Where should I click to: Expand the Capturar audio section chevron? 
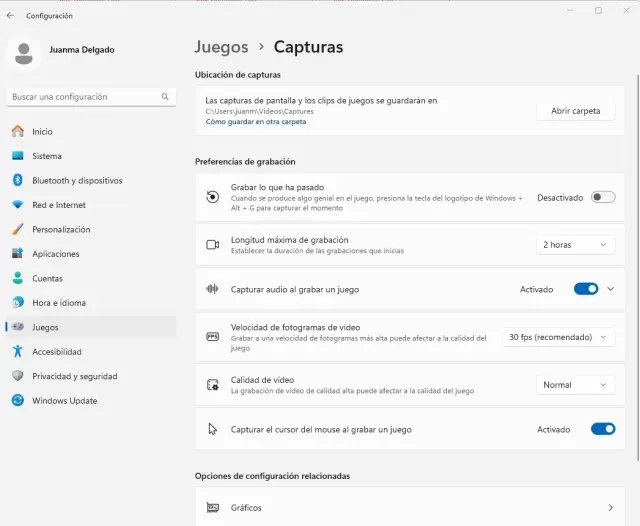(x=610, y=289)
